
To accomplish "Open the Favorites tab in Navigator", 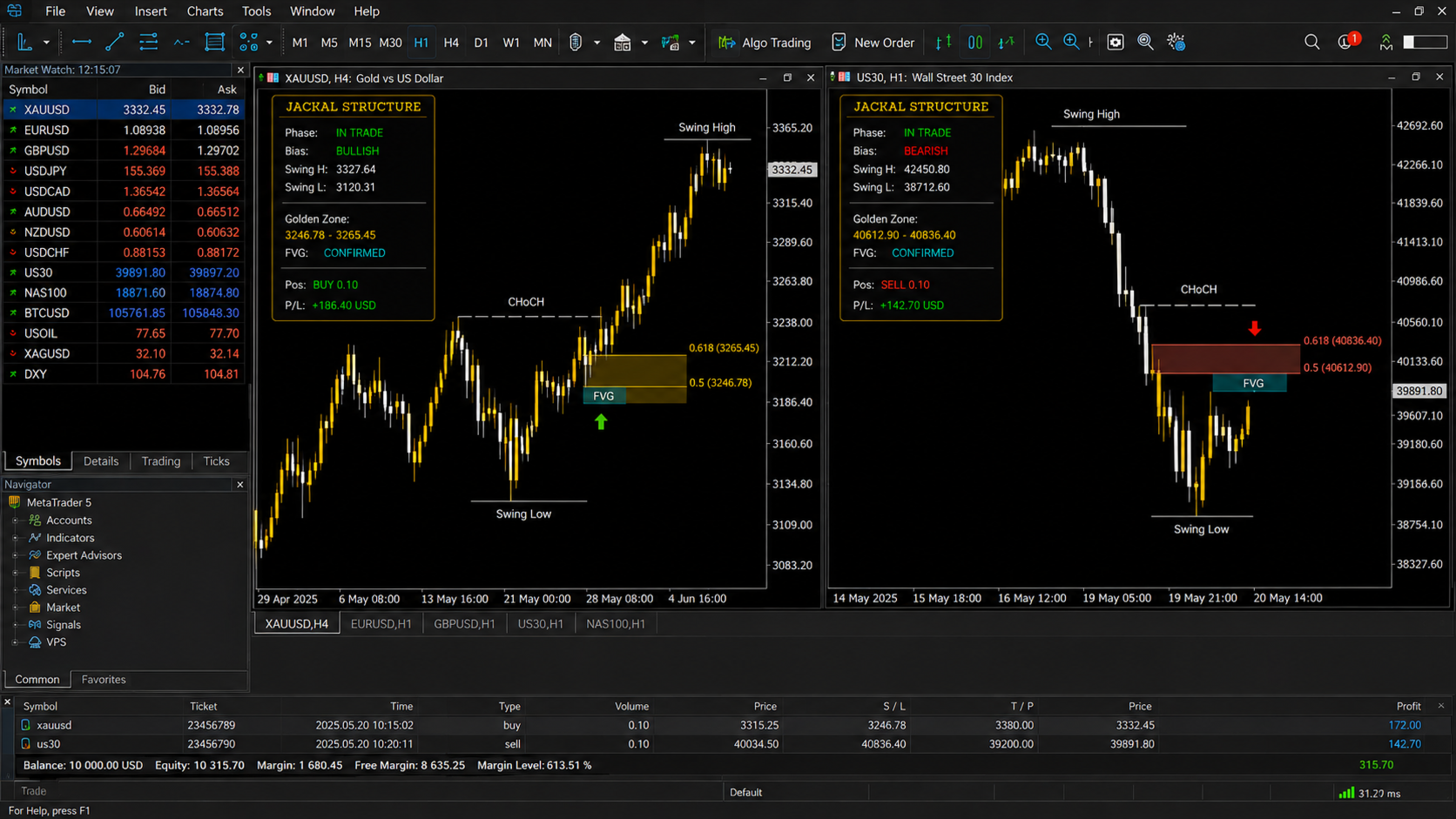I will 103,680.
